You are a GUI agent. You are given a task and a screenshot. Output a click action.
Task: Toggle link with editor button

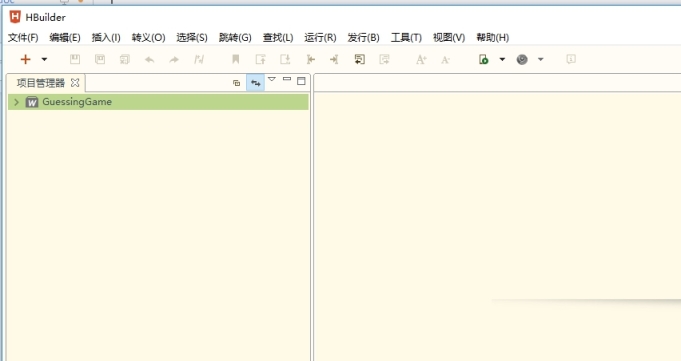(x=255, y=83)
